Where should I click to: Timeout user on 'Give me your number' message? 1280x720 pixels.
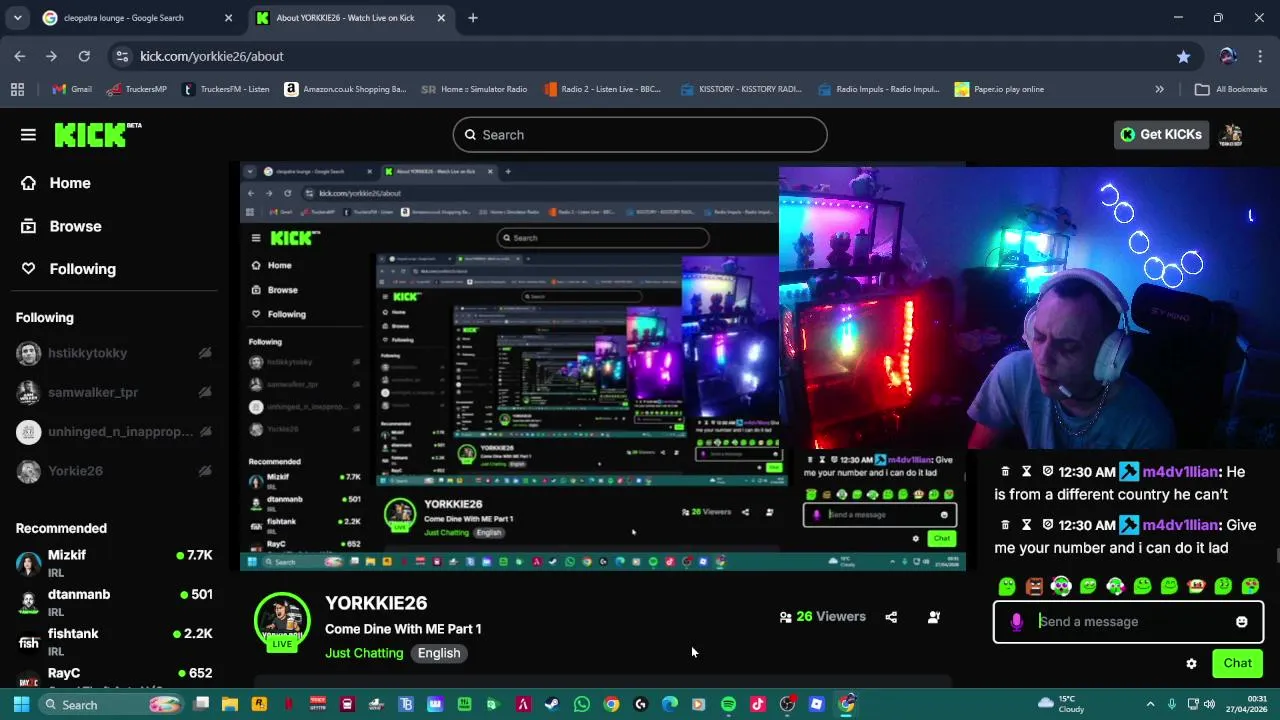pos(1026,525)
